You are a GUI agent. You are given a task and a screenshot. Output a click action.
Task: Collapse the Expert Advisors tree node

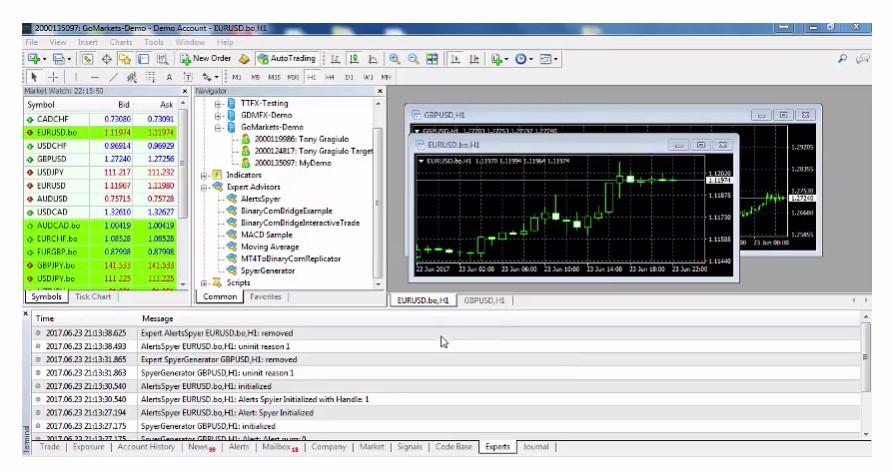tap(204, 186)
